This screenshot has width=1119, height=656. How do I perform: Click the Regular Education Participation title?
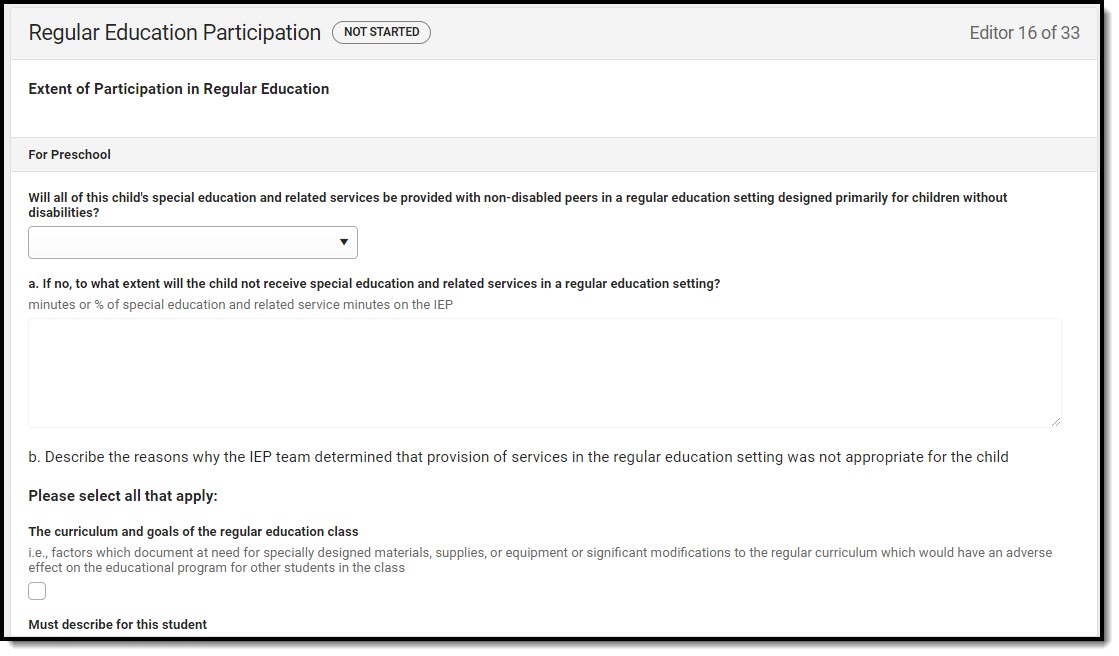175,33
